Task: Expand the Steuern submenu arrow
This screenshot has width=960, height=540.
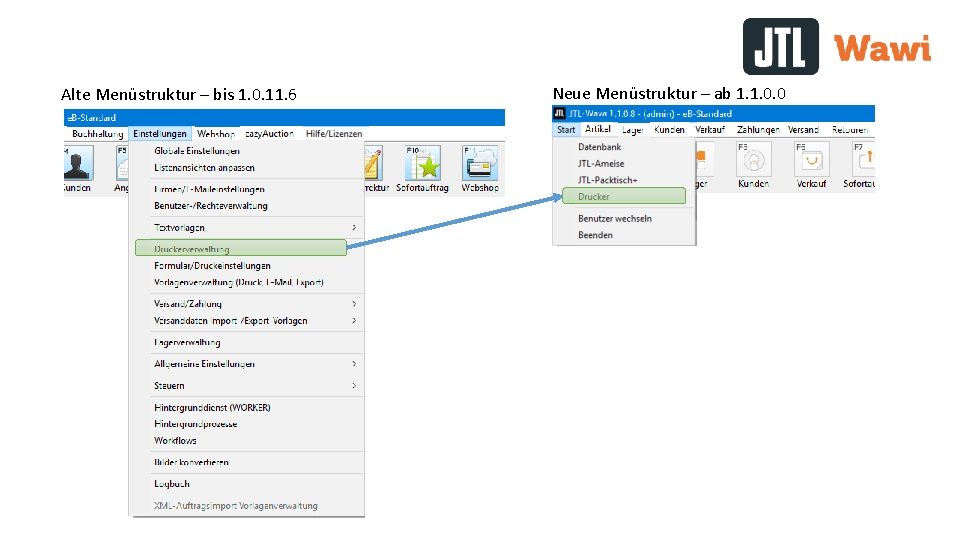Action: click(x=354, y=386)
